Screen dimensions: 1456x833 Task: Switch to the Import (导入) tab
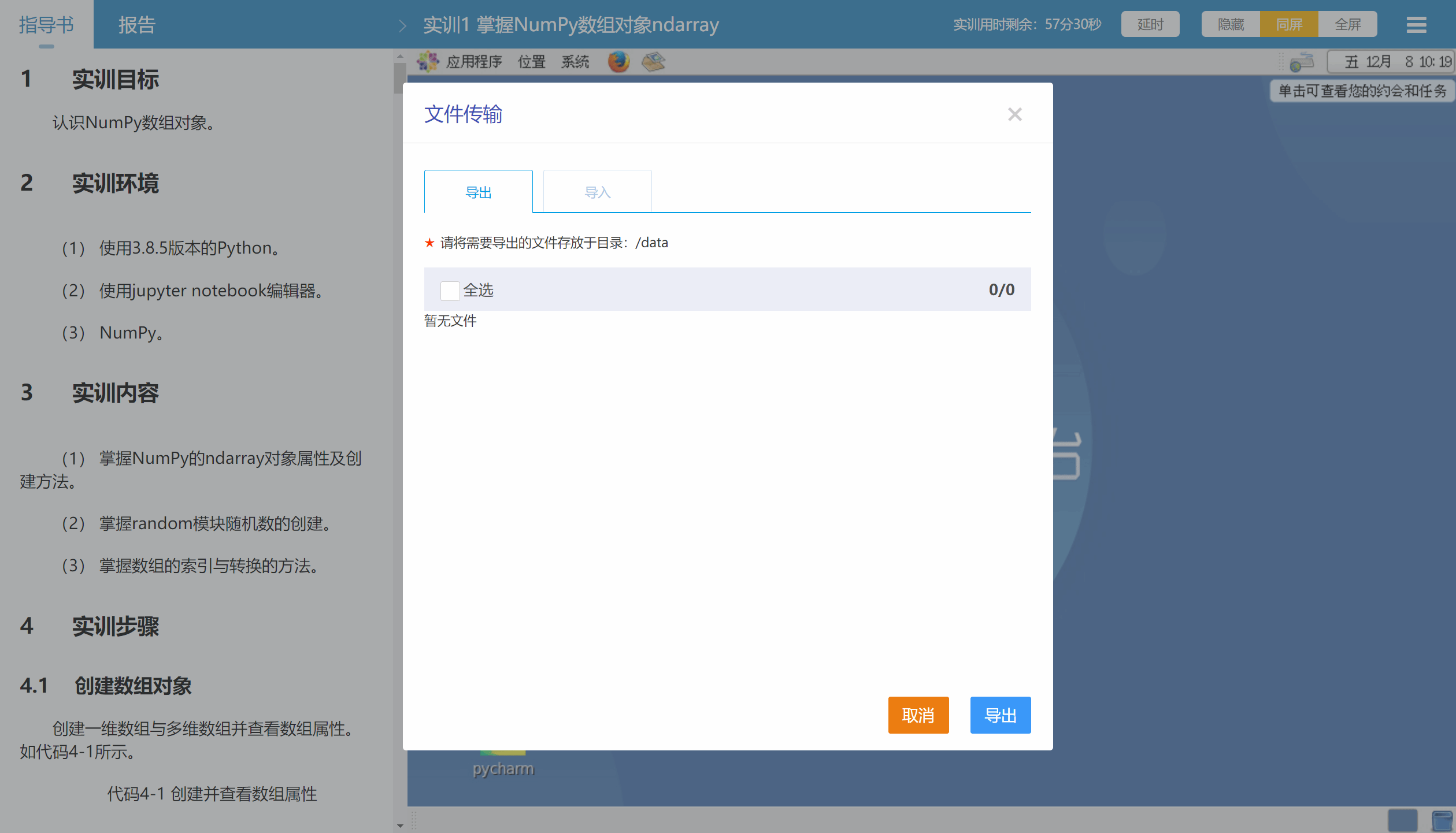[597, 192]
